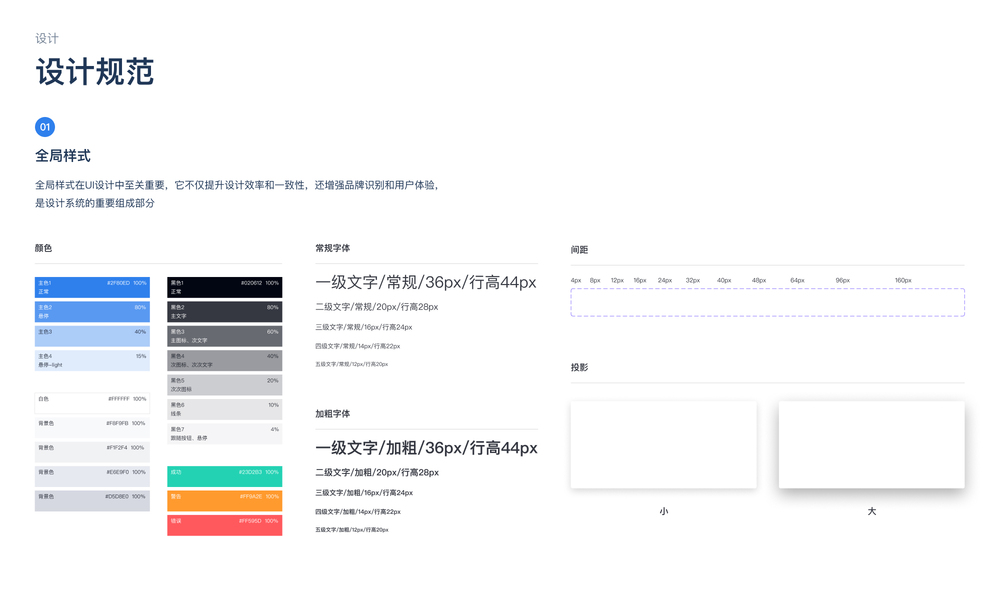Click the 颜色 section label
This screenshot has width=1000, height=600.
[x=43, y=248]
